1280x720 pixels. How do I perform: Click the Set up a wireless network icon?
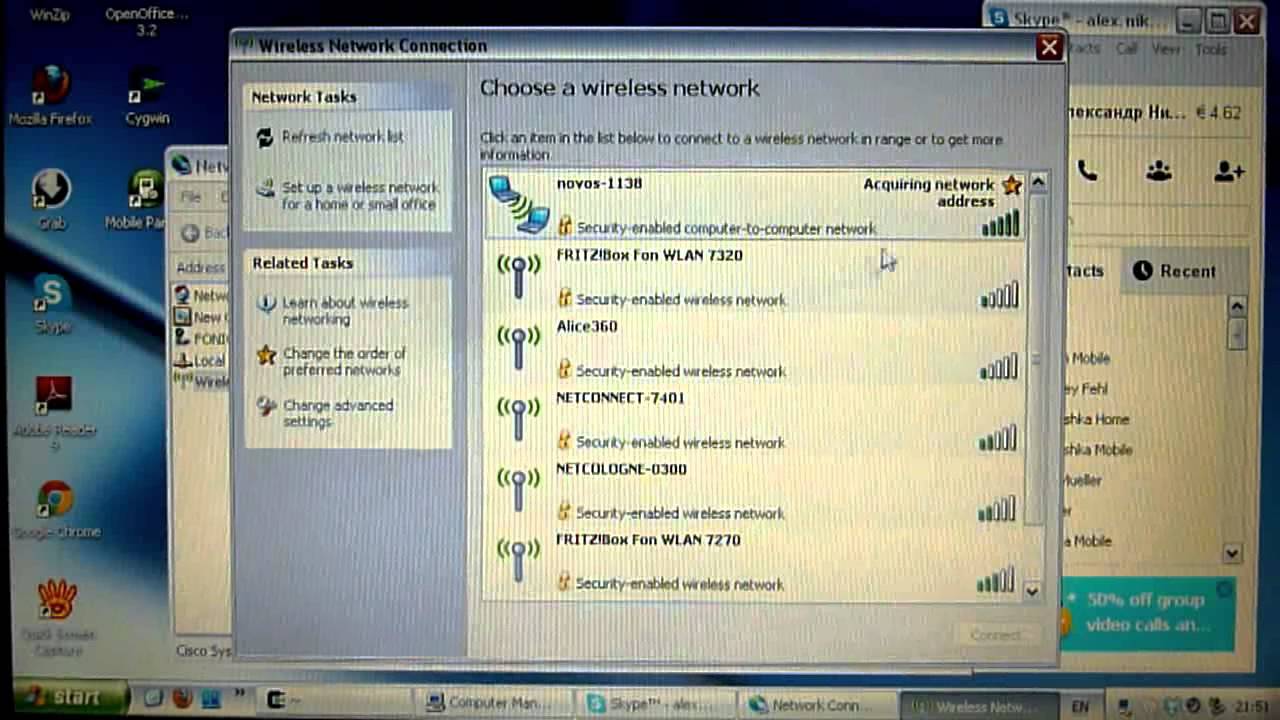(265, 188)
